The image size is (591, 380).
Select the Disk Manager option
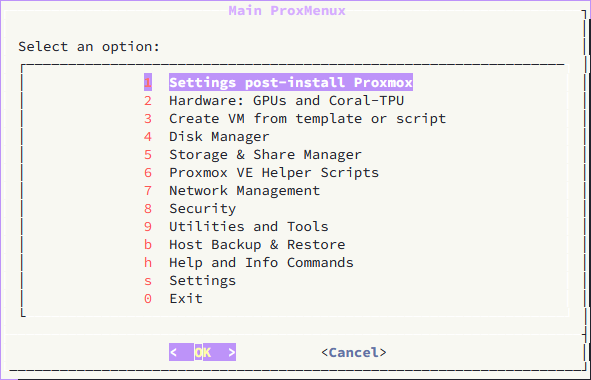219,136
